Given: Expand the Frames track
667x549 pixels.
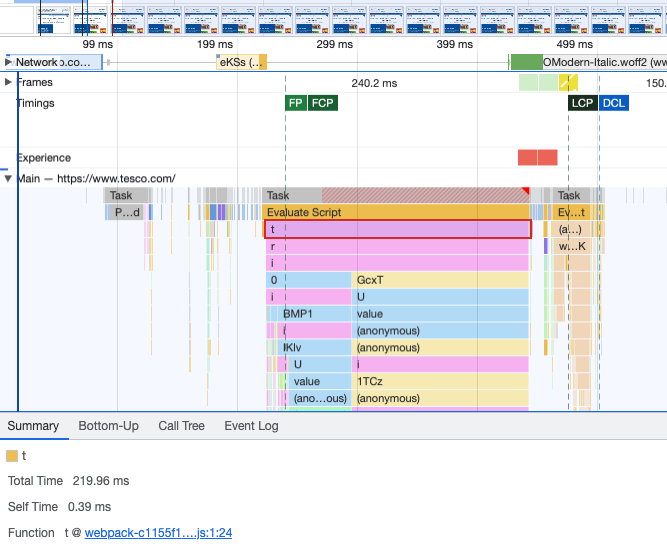Looking at the screenshot, I should [x=9, y=82].
